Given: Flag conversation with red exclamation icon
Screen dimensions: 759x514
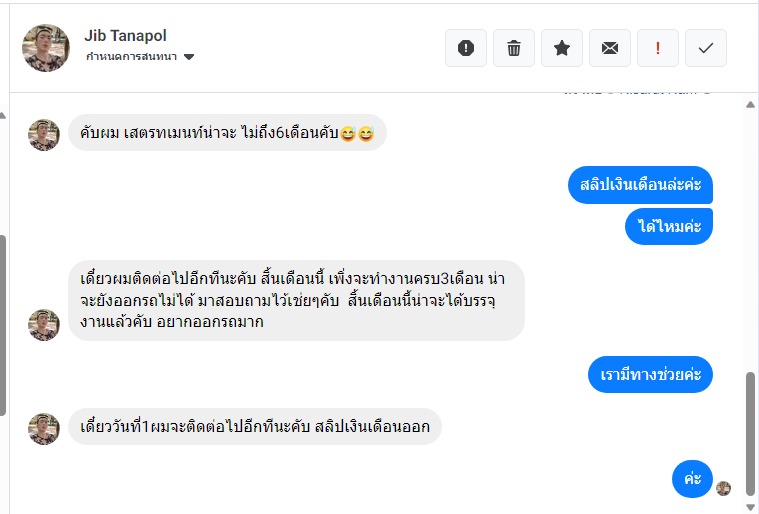Looking at the screenshot, I should coord(658,48).
